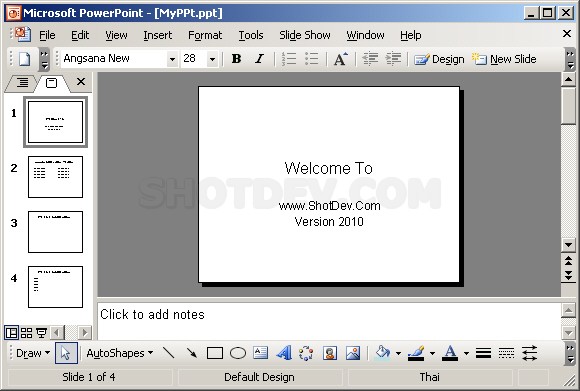Viewport: 580px width, 391px height.
Task: Expand the font size 28 dropdown
Action: (212, 59)
